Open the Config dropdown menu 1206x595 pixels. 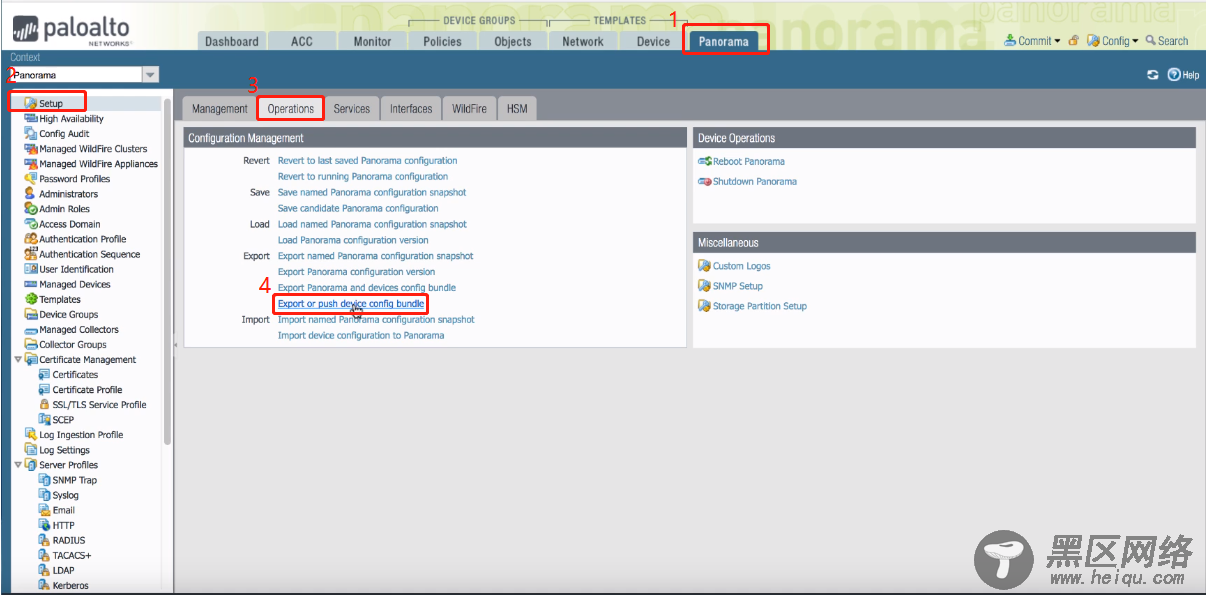(x=1113, y=41)
